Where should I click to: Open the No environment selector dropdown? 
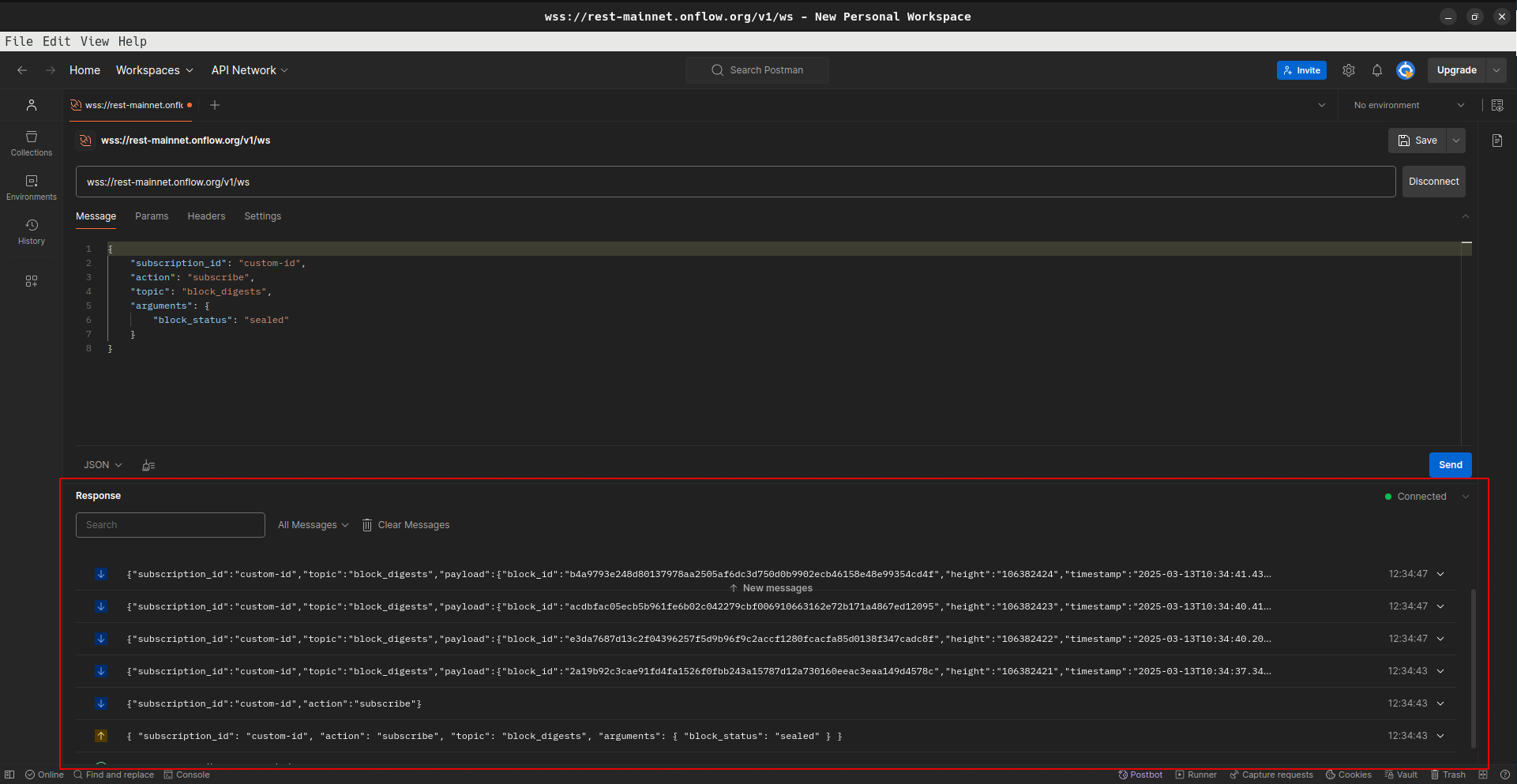coord(1408,105)
